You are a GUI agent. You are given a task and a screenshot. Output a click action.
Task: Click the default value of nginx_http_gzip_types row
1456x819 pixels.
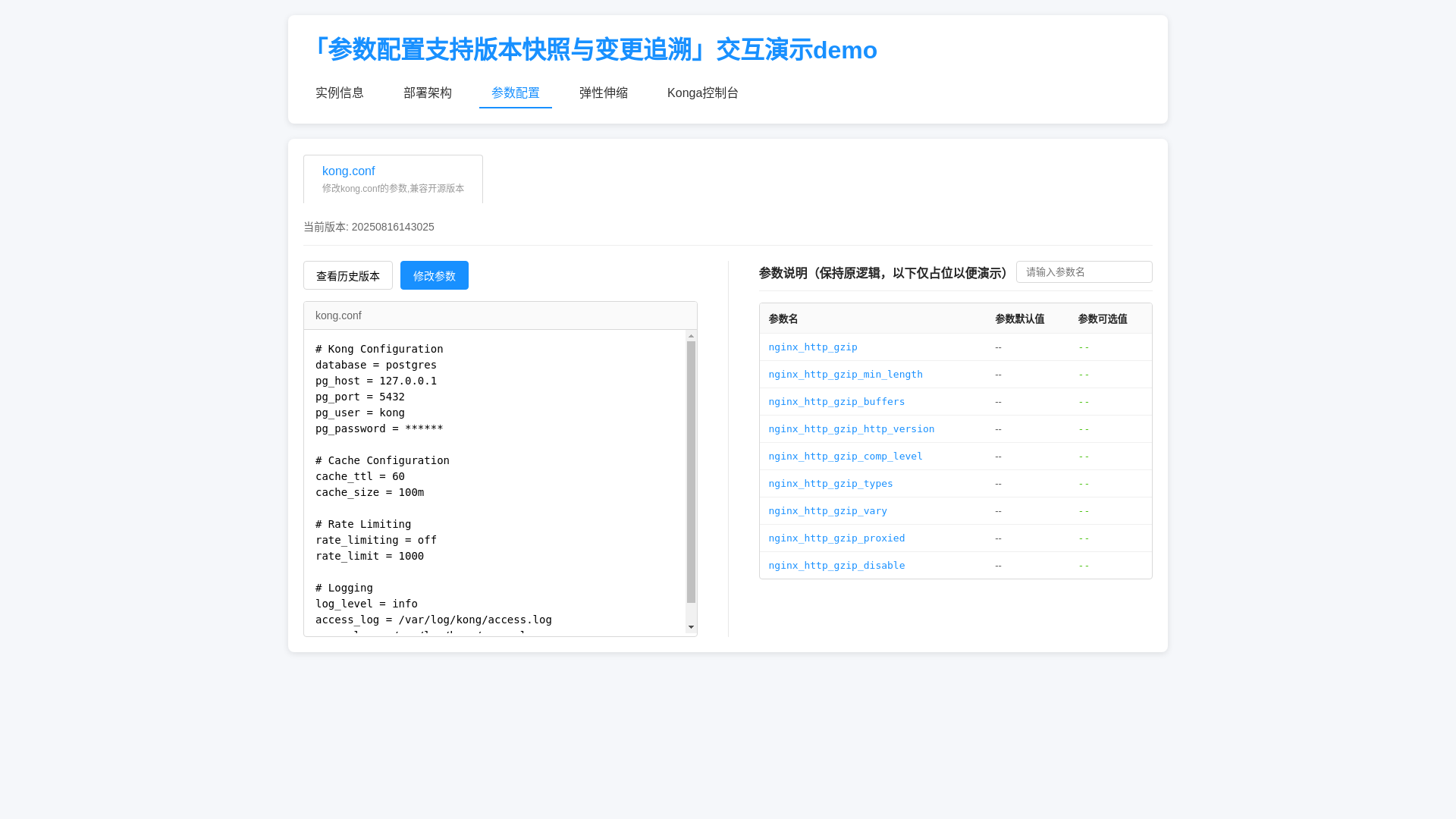point(998,483)
